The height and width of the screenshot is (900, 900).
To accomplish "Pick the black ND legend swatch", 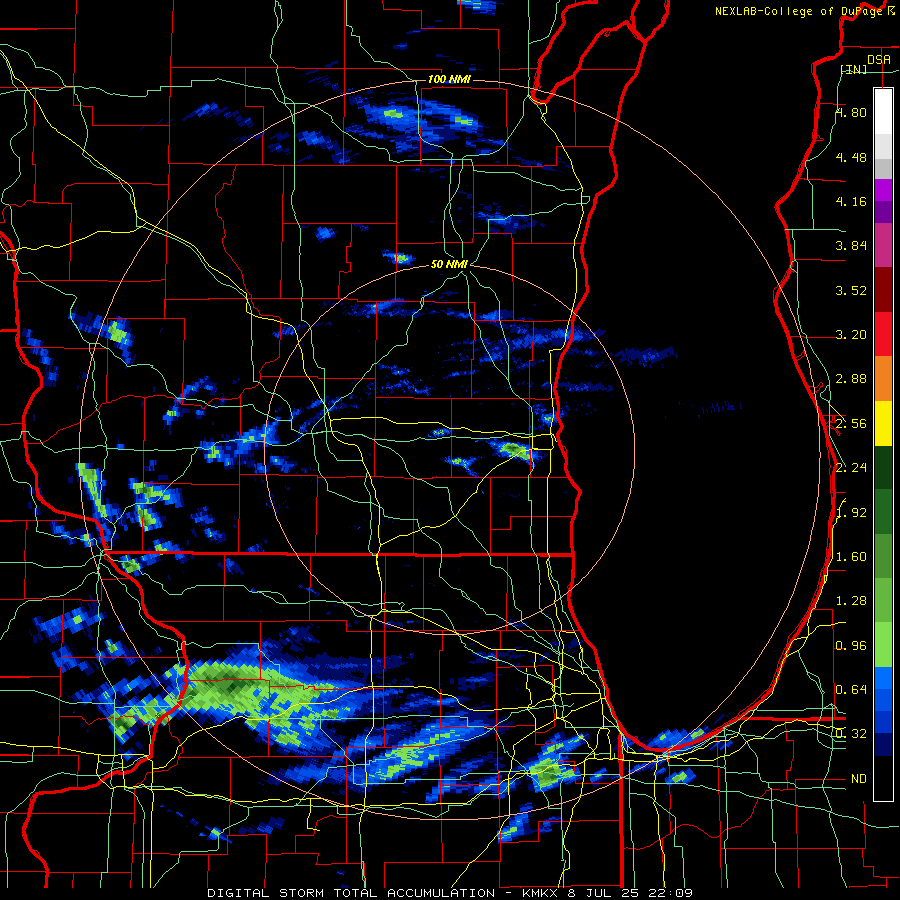I will point(883,778).
